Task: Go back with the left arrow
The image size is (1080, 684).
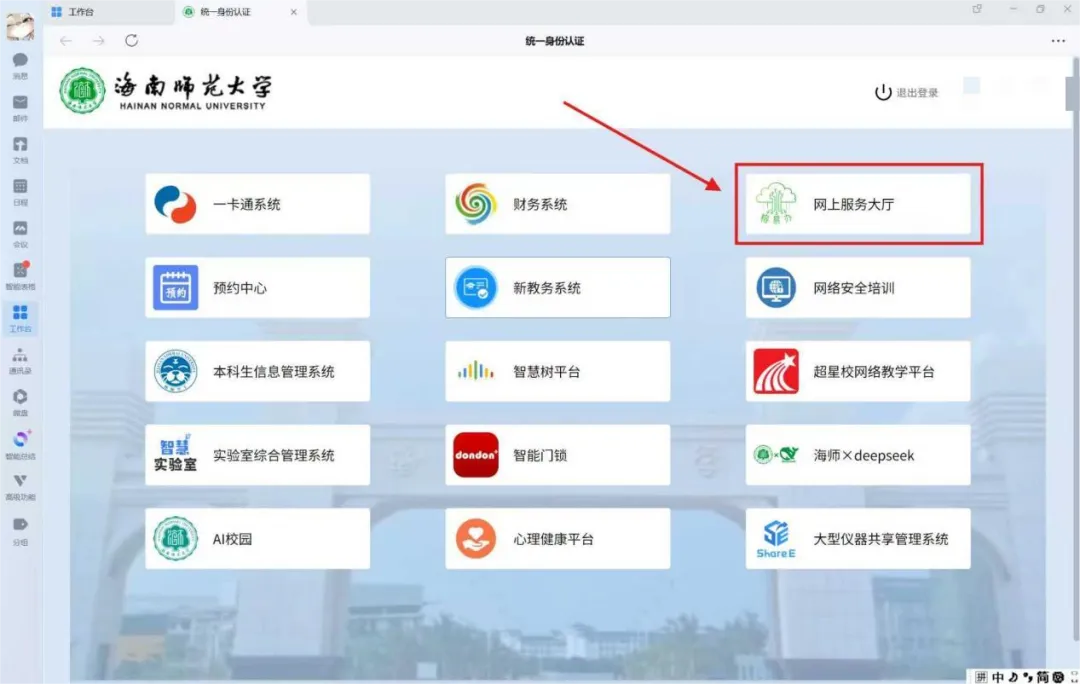Action: click(65, 41)
